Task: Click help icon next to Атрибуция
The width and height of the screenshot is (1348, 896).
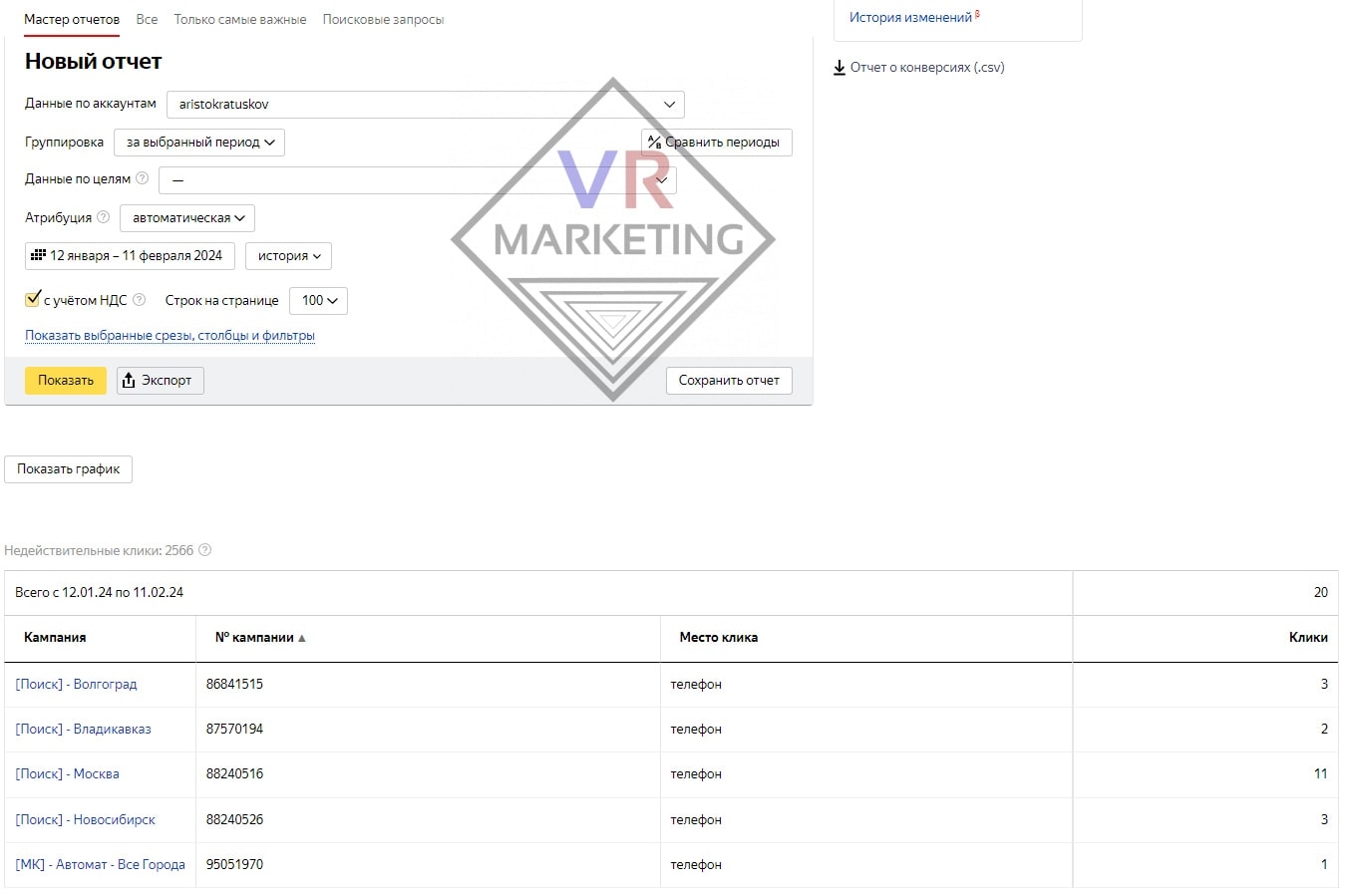Action: coord(103,216)
